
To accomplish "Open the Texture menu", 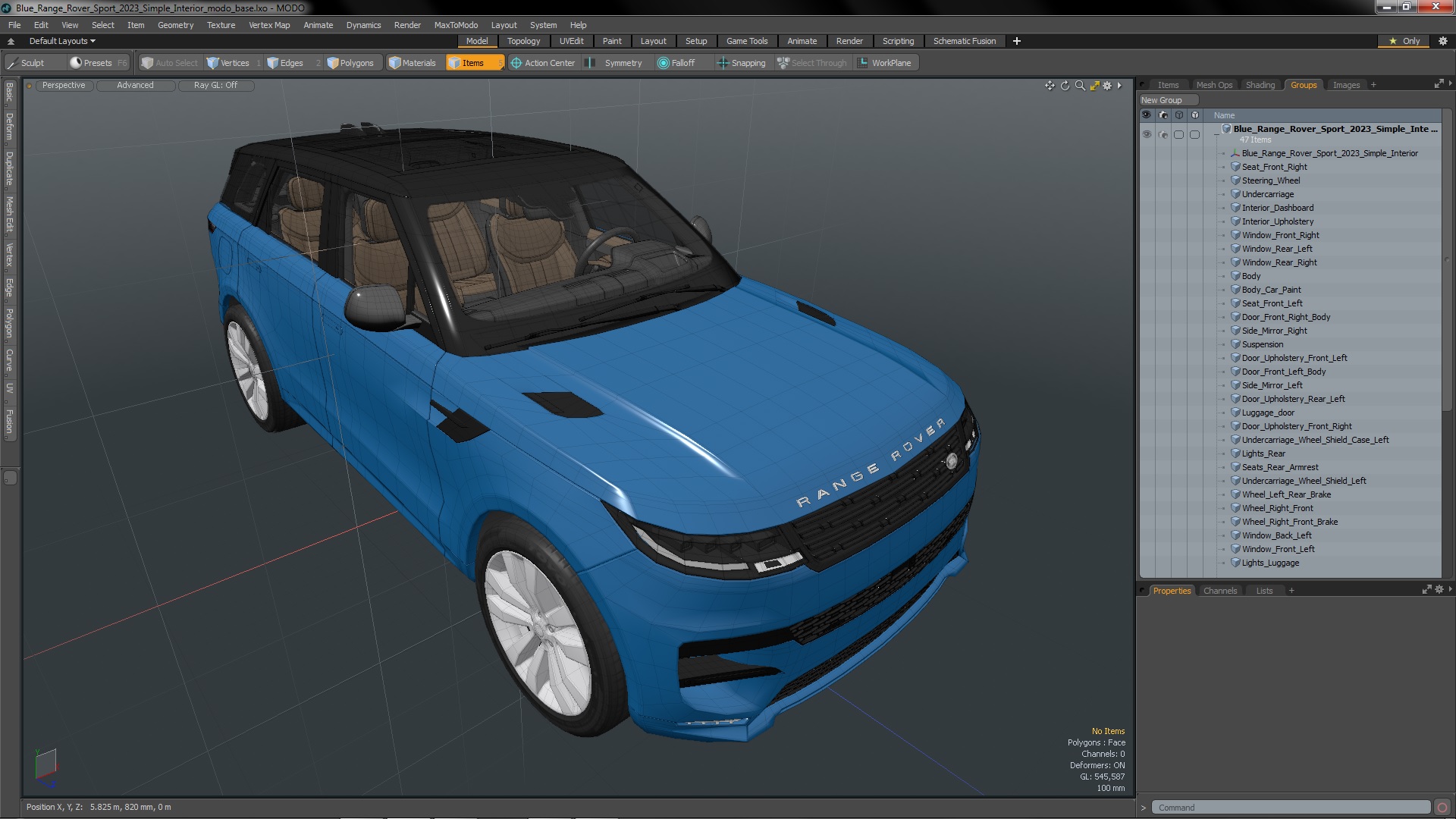I will coord(221,25).
